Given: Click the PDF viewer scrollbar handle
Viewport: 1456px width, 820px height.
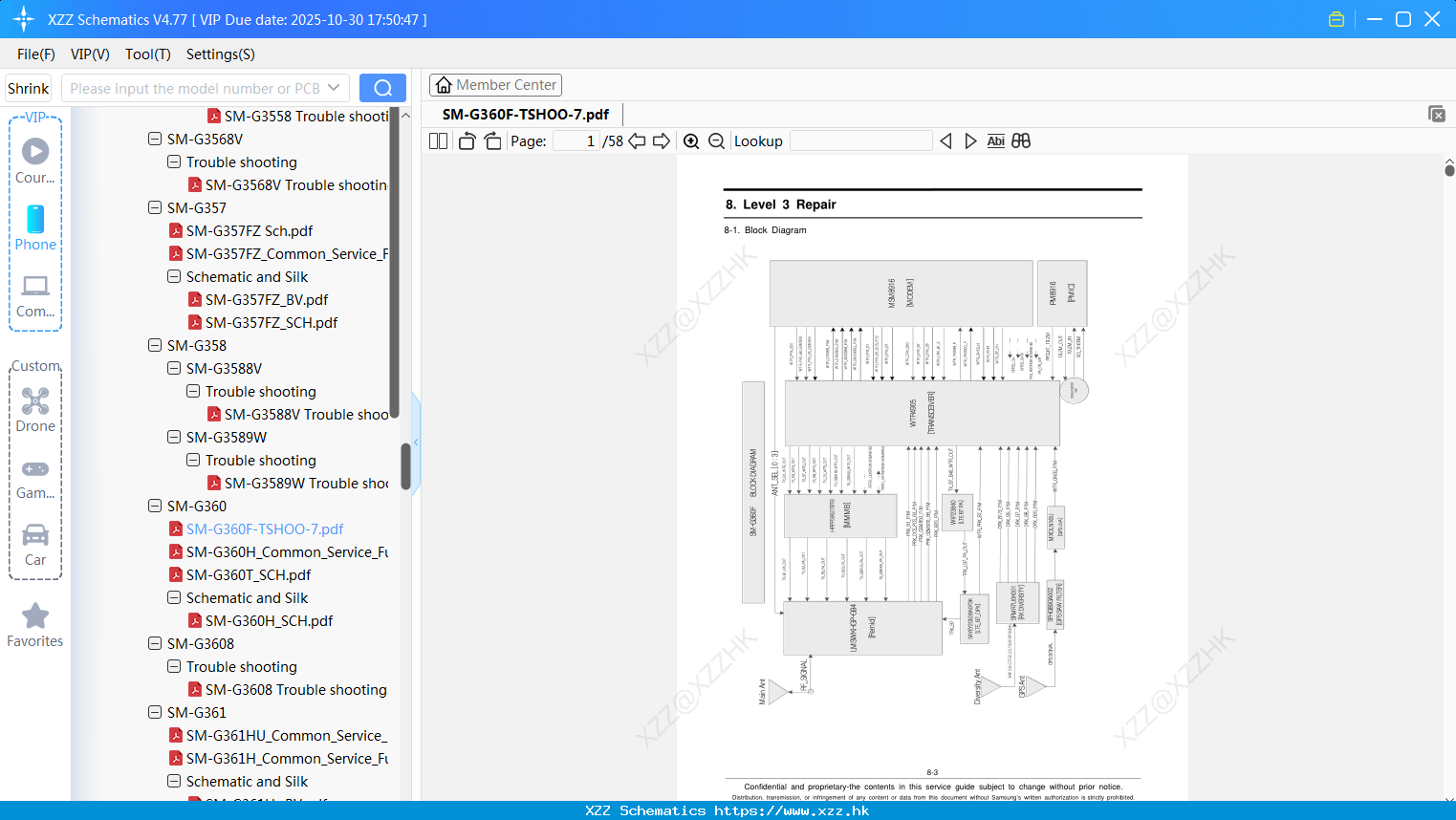Looking at the screenshot, I should click(x=1449, y=170).
